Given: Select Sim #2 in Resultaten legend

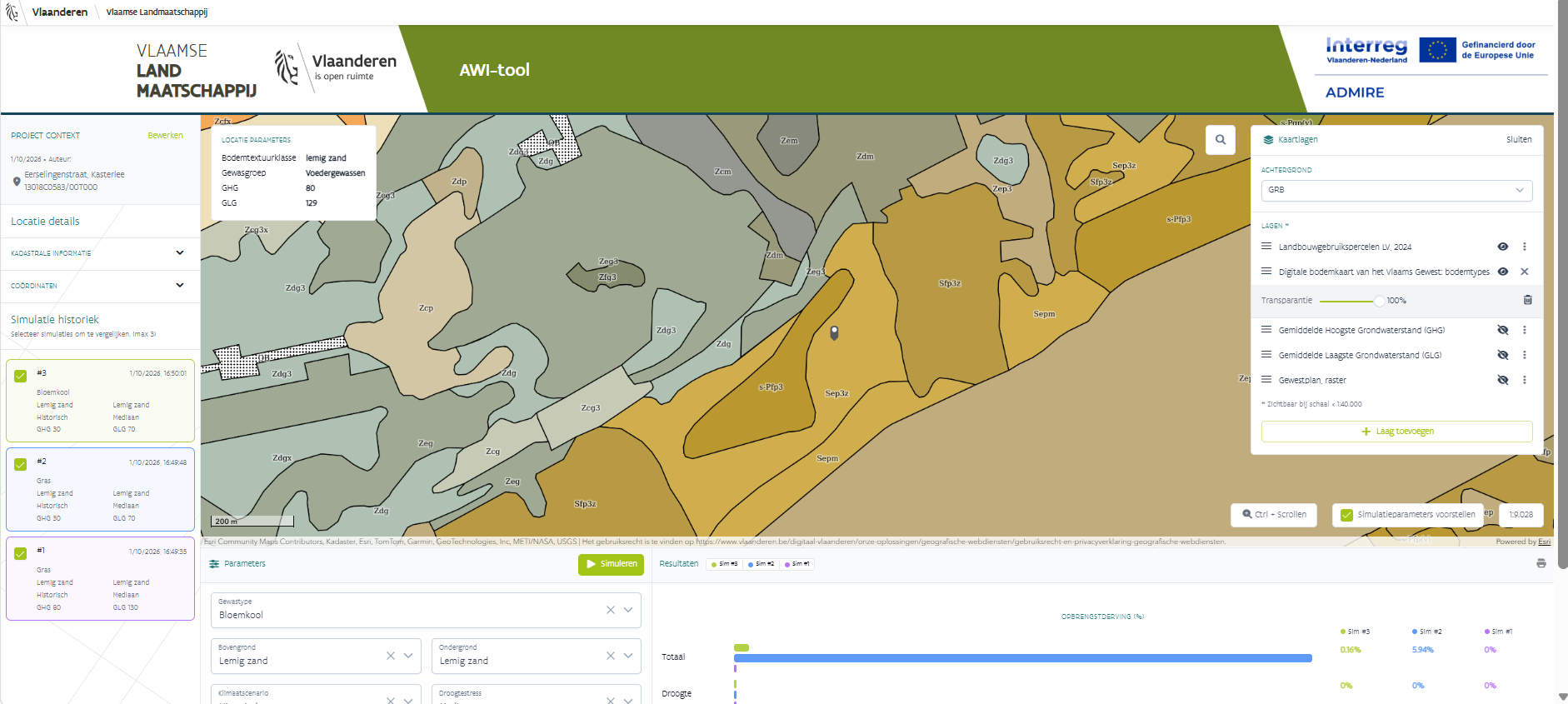Looking at the screenshot, I should (761, 564).
